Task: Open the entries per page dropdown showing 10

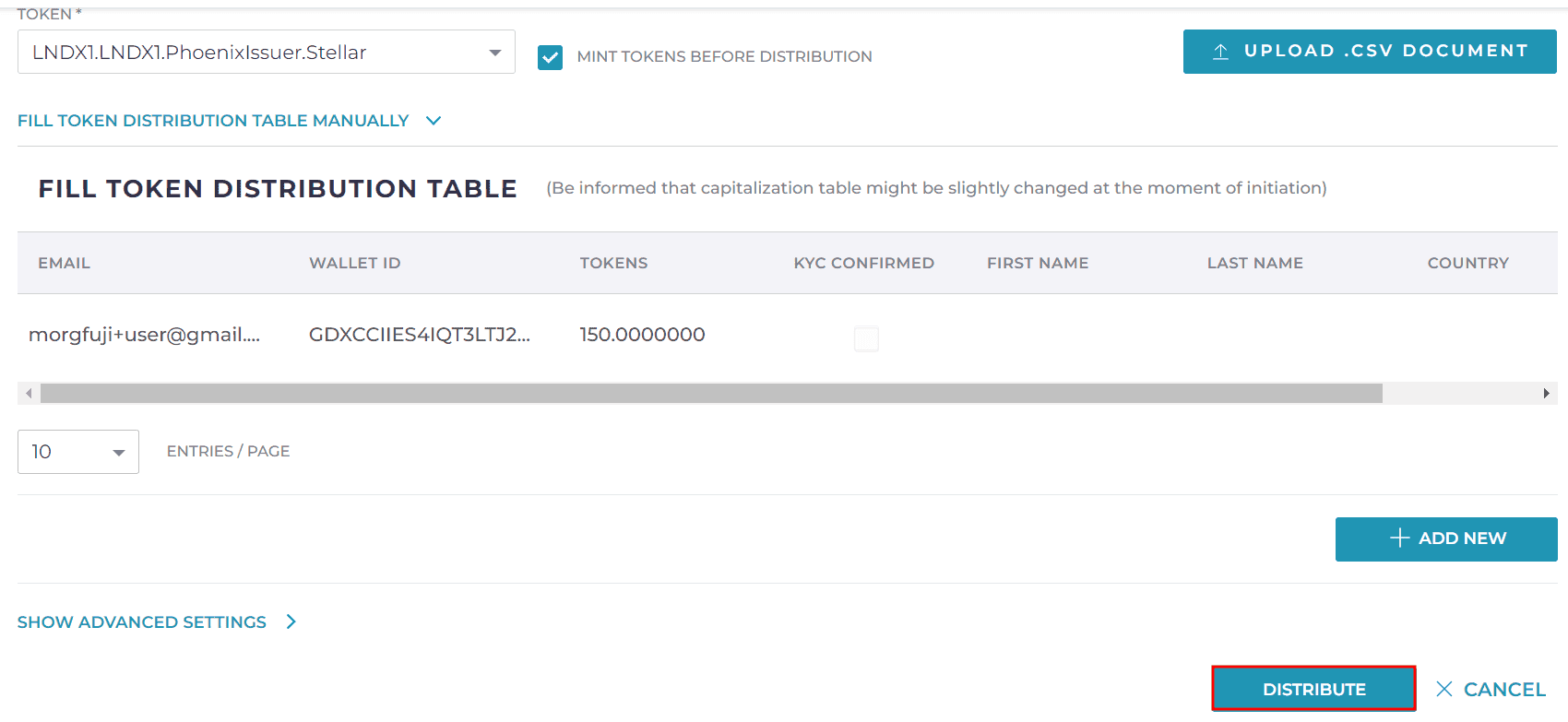Action: (78, 452)
